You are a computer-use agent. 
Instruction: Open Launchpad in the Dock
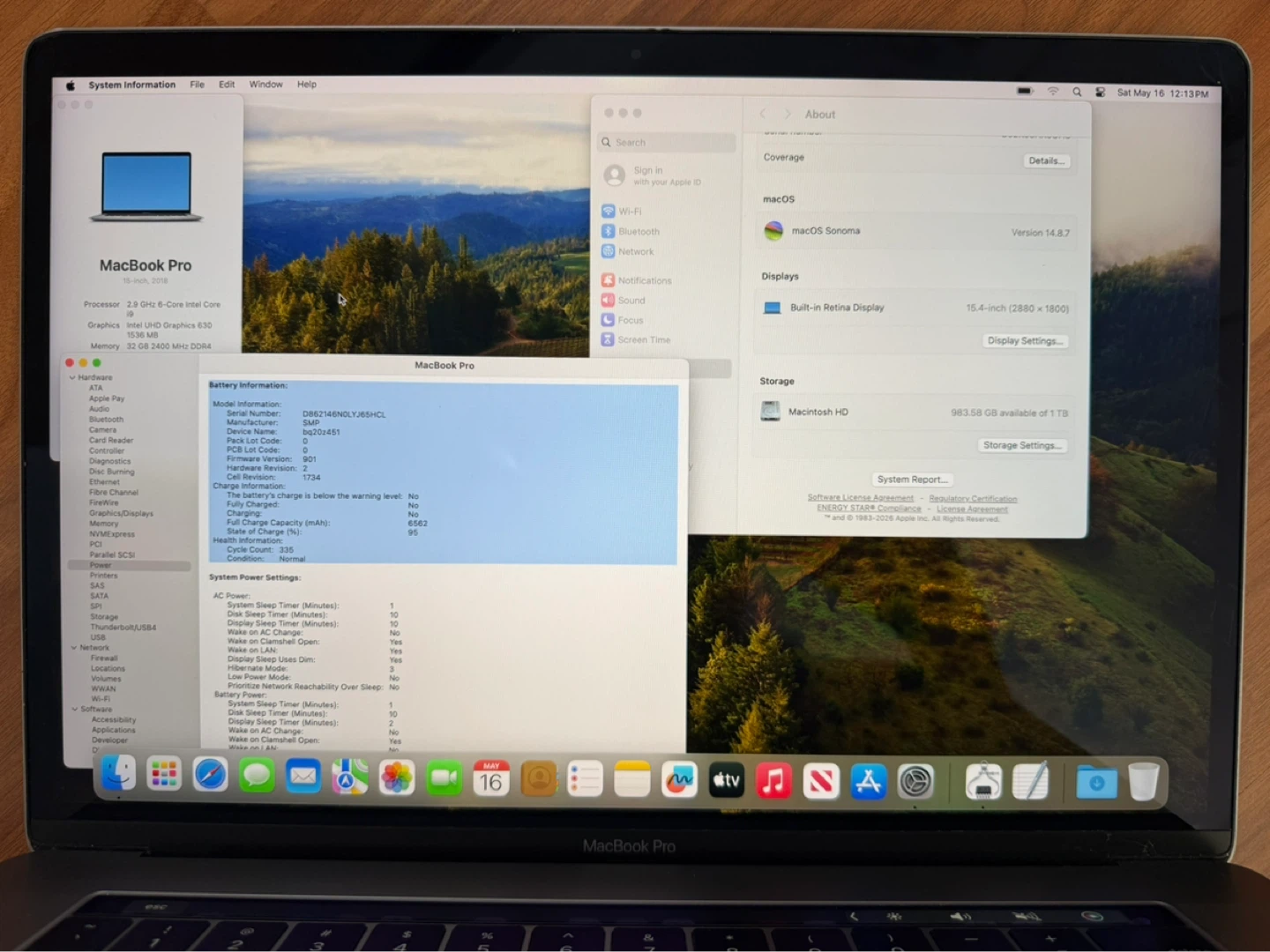pos(164,776)
